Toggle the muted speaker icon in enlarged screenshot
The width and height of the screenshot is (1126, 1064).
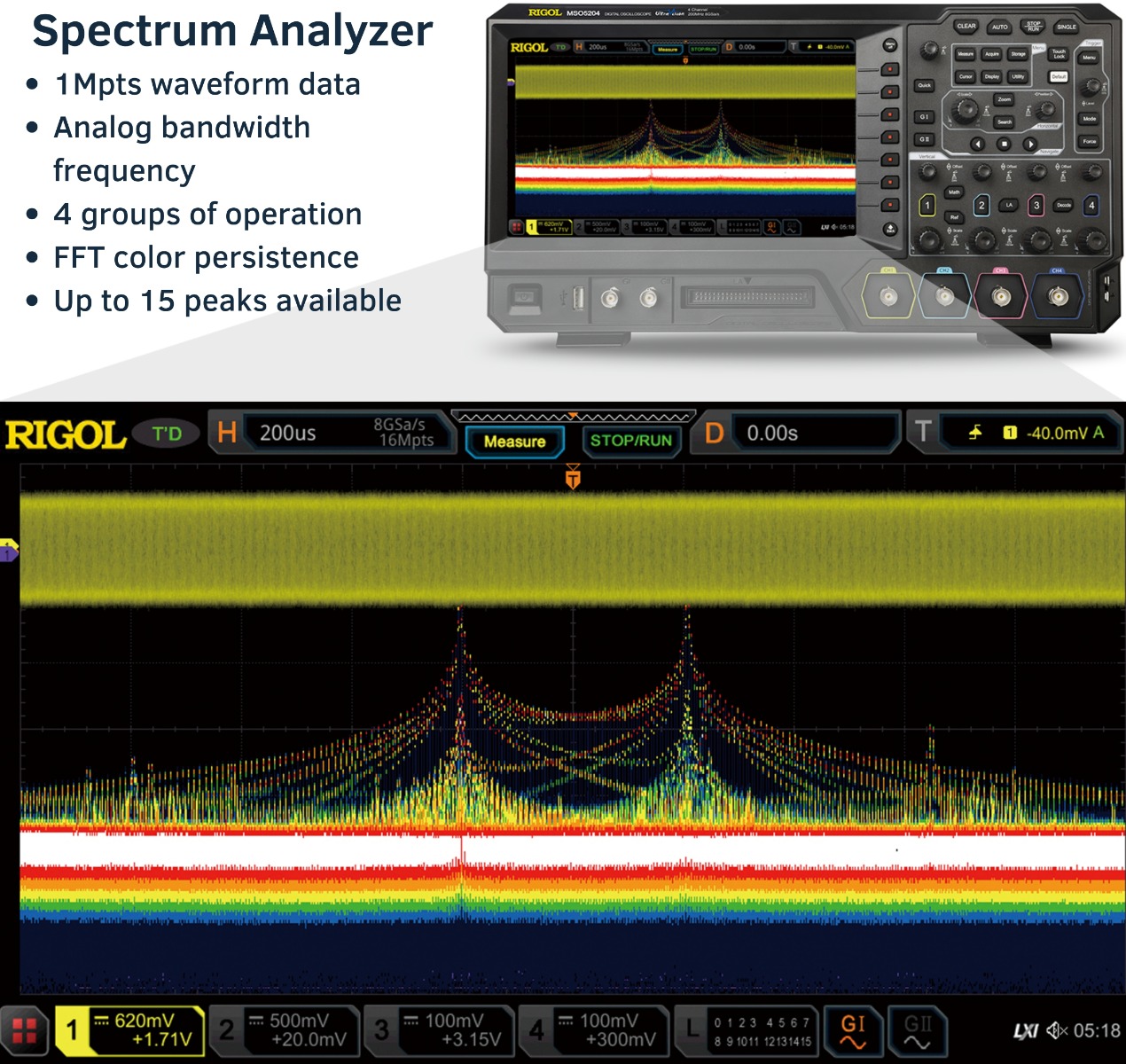(x=1056, y=1031)
